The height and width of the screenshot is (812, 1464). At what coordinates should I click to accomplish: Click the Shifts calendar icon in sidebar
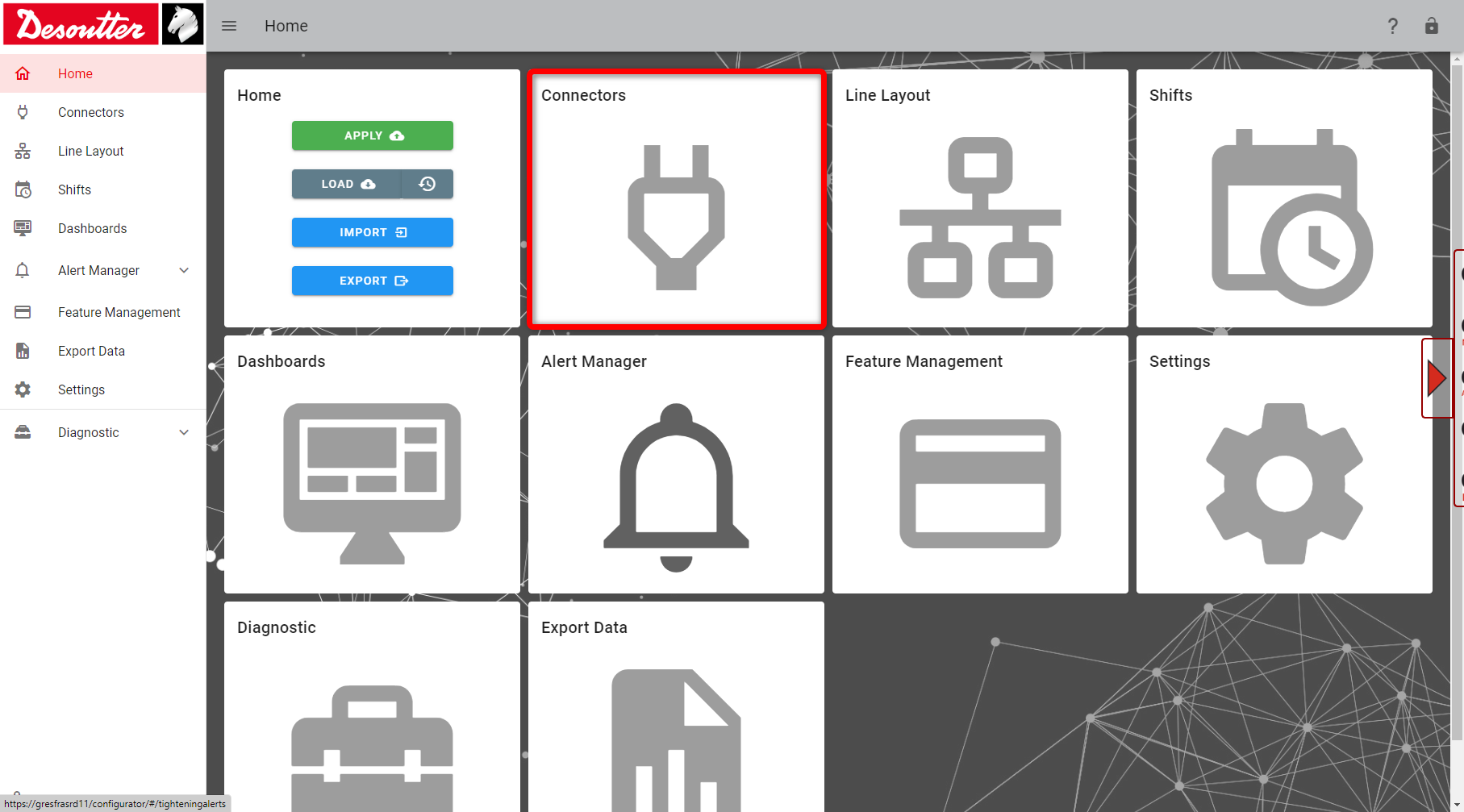coord(23,189)
